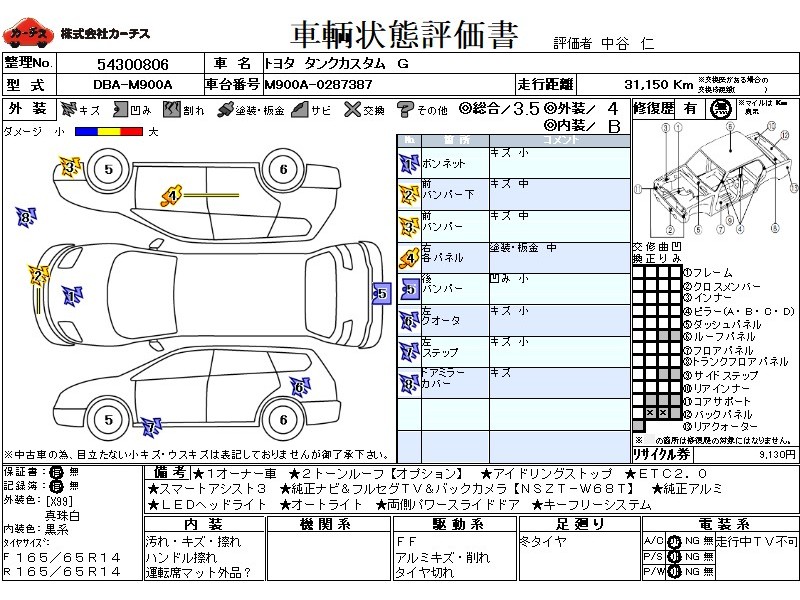Open the vehicle frame structure diagram
The height and width of the screenshot is (600, 800).
tap(715, 179)
